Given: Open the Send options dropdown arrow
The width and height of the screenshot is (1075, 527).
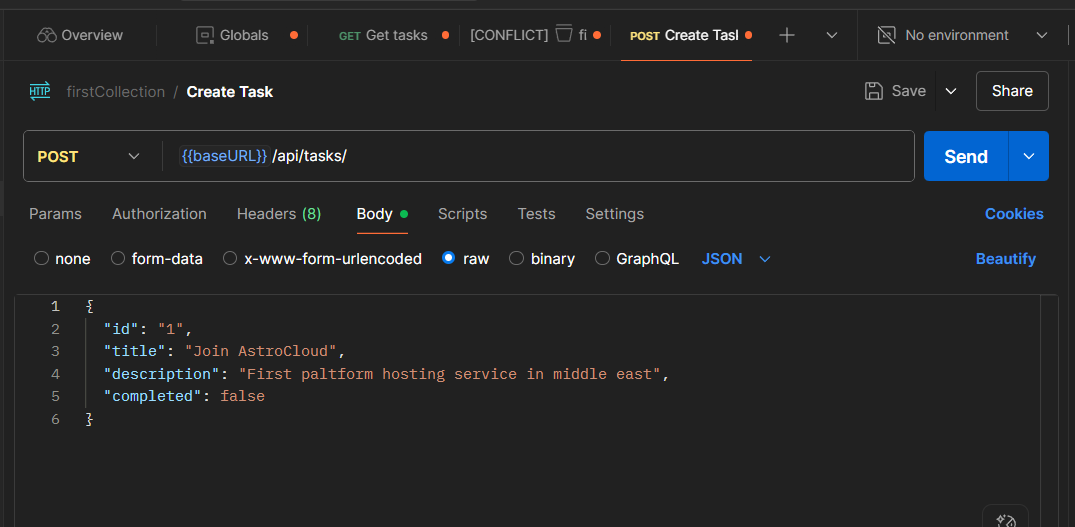Looking at the screenshot, I should point(1028,156).
